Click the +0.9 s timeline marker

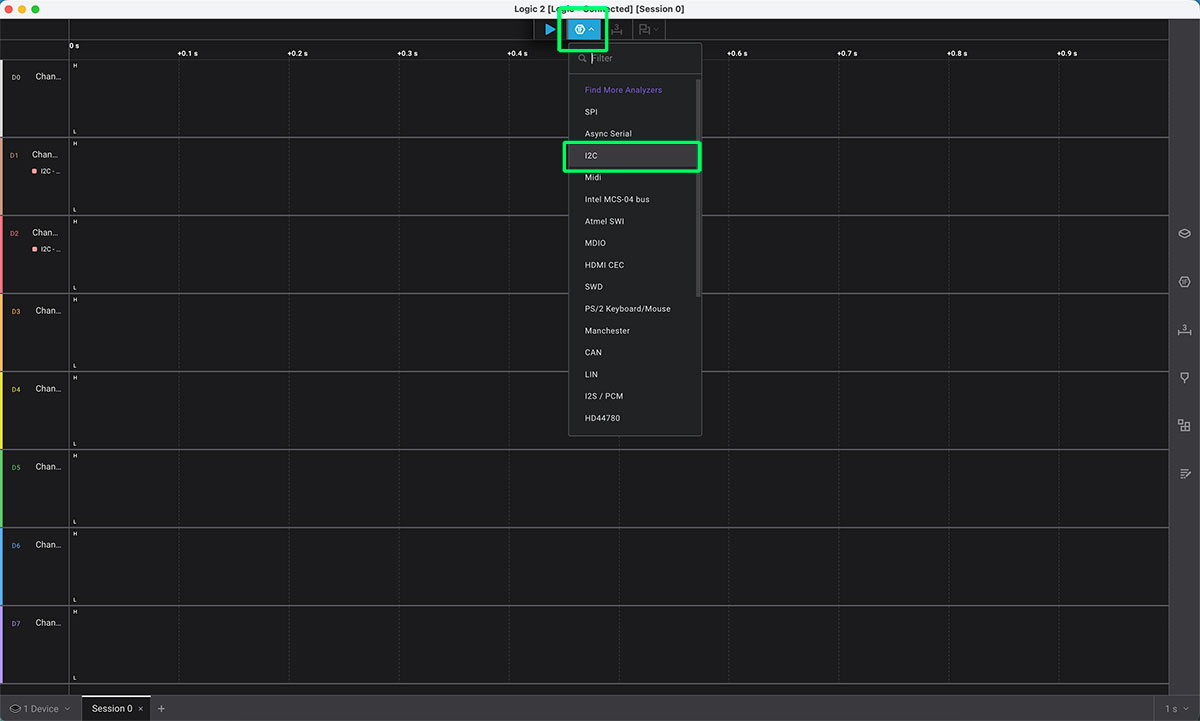pyautogui.click(x=1067, y=53)
